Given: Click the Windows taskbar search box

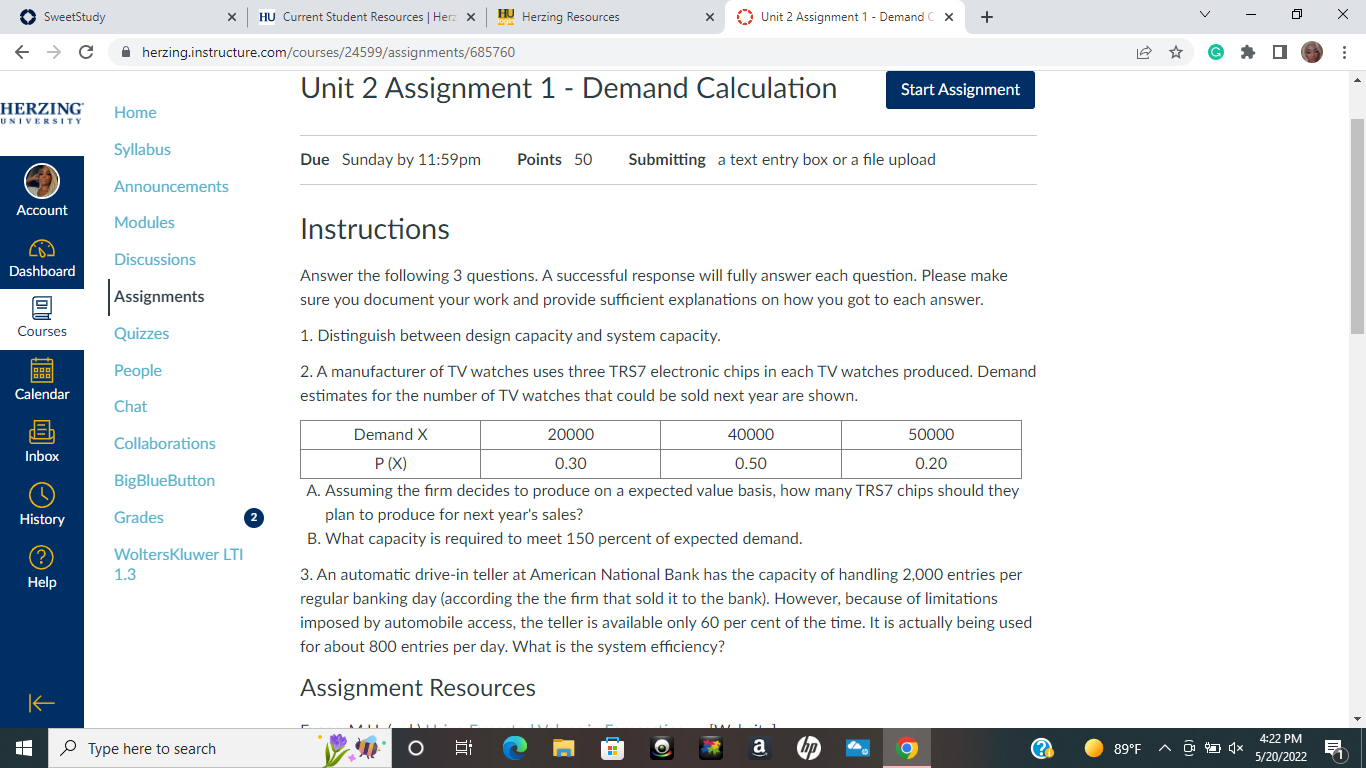Looking at the screenshot, I should coord(184,748).
